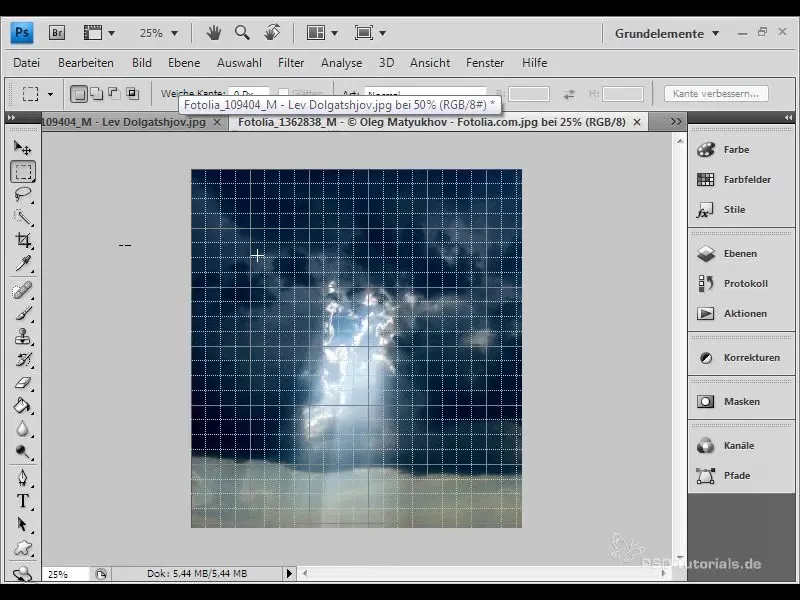Open the Fenster menu
The image size is (800, 600).
tap(485, 63)
